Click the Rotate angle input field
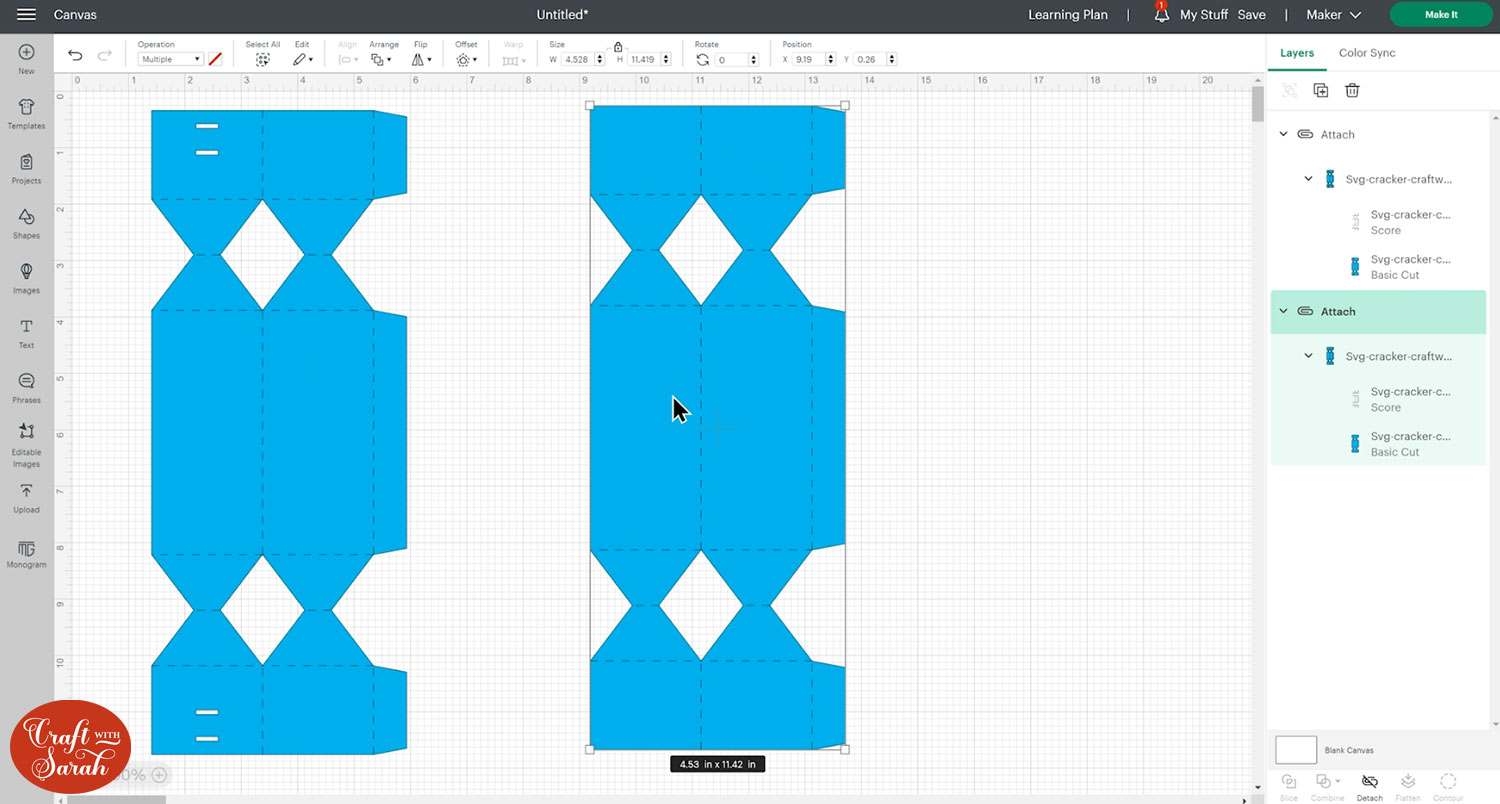This screenshot has width=1500, height=804. pyautogui.click(x=735, y=60)
